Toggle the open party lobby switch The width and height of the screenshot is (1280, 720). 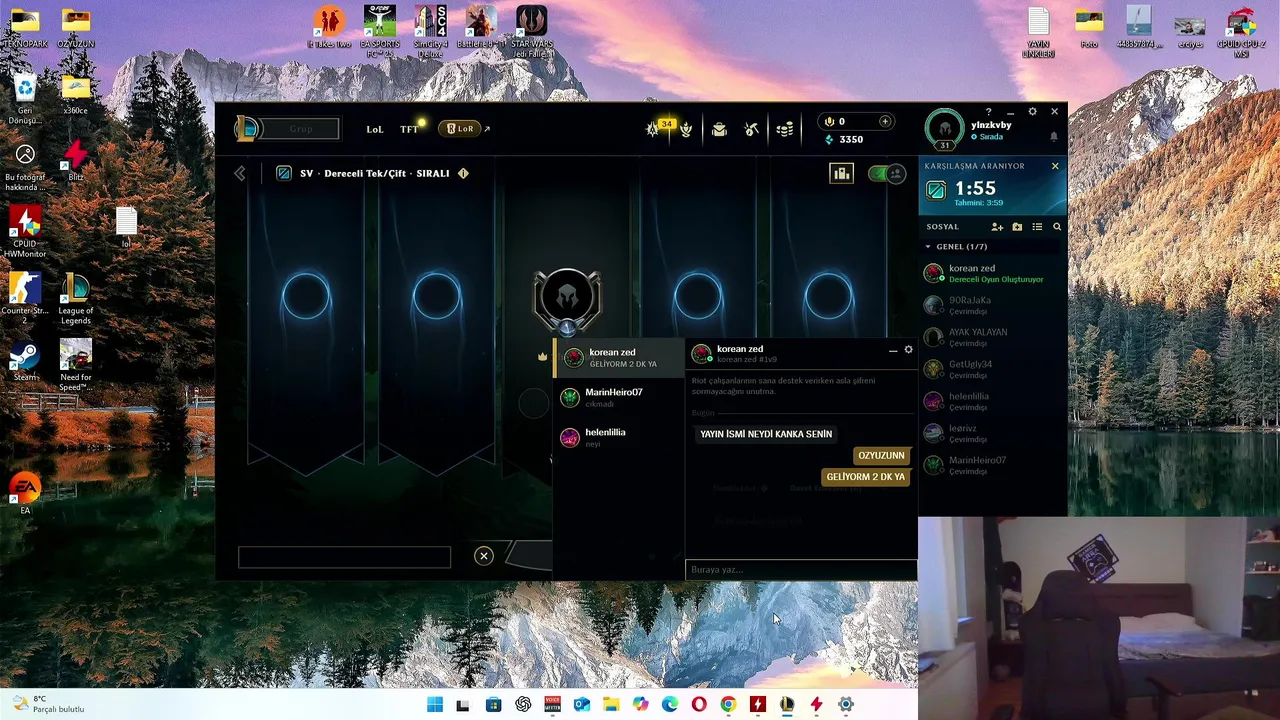click(x=885, y=174)
